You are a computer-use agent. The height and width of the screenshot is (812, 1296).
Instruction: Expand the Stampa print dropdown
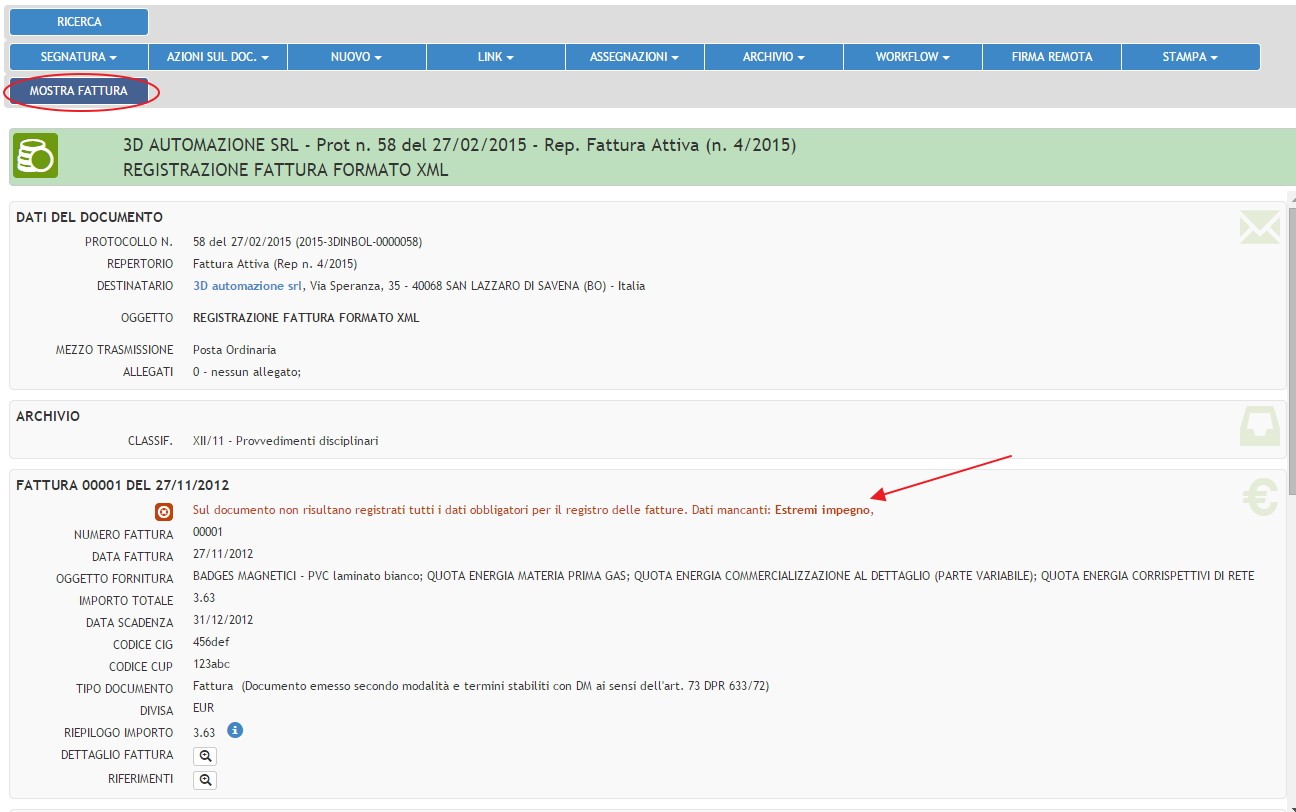point(1190,57)
